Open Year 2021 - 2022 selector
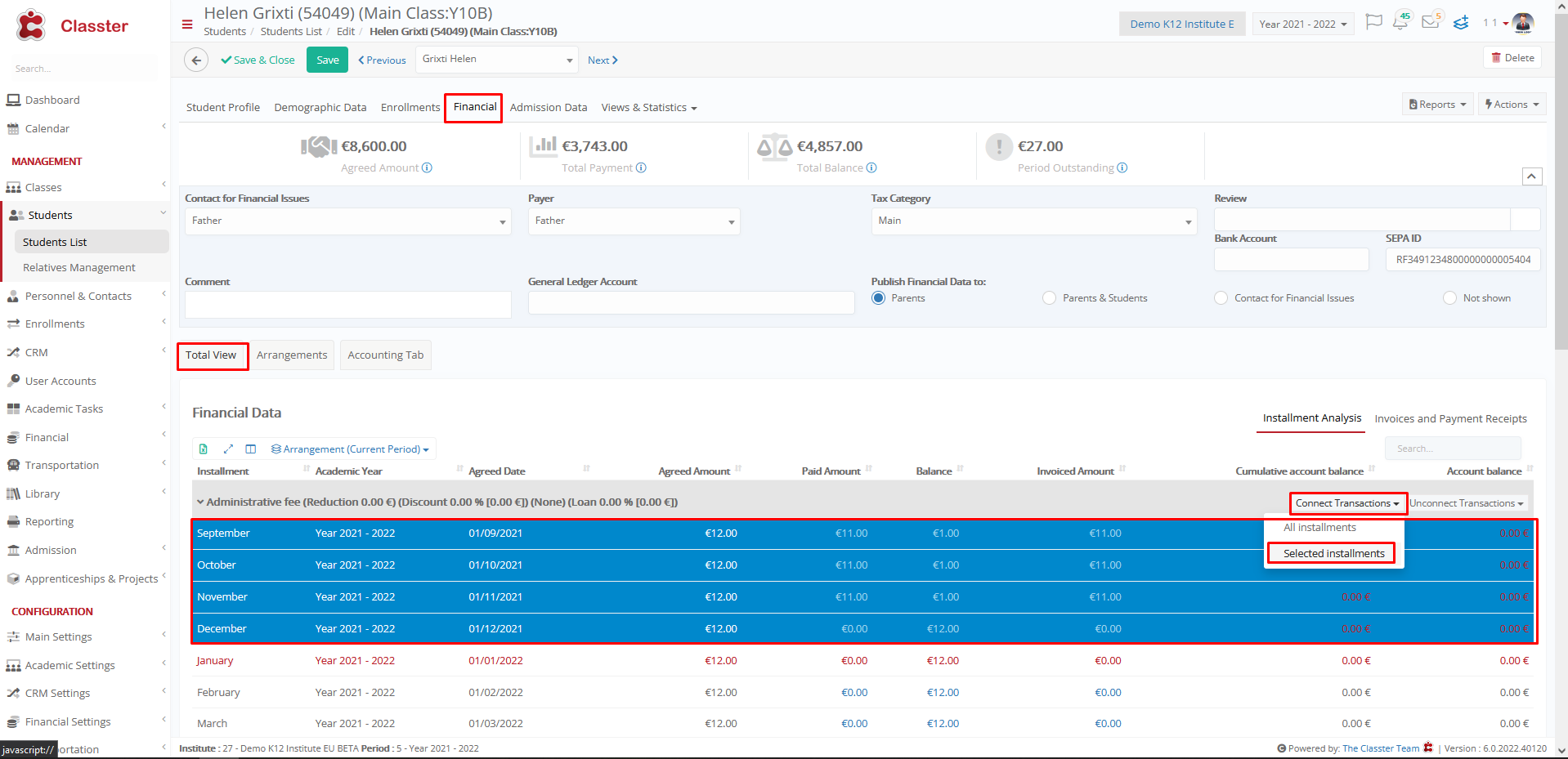 (1303, 24)
